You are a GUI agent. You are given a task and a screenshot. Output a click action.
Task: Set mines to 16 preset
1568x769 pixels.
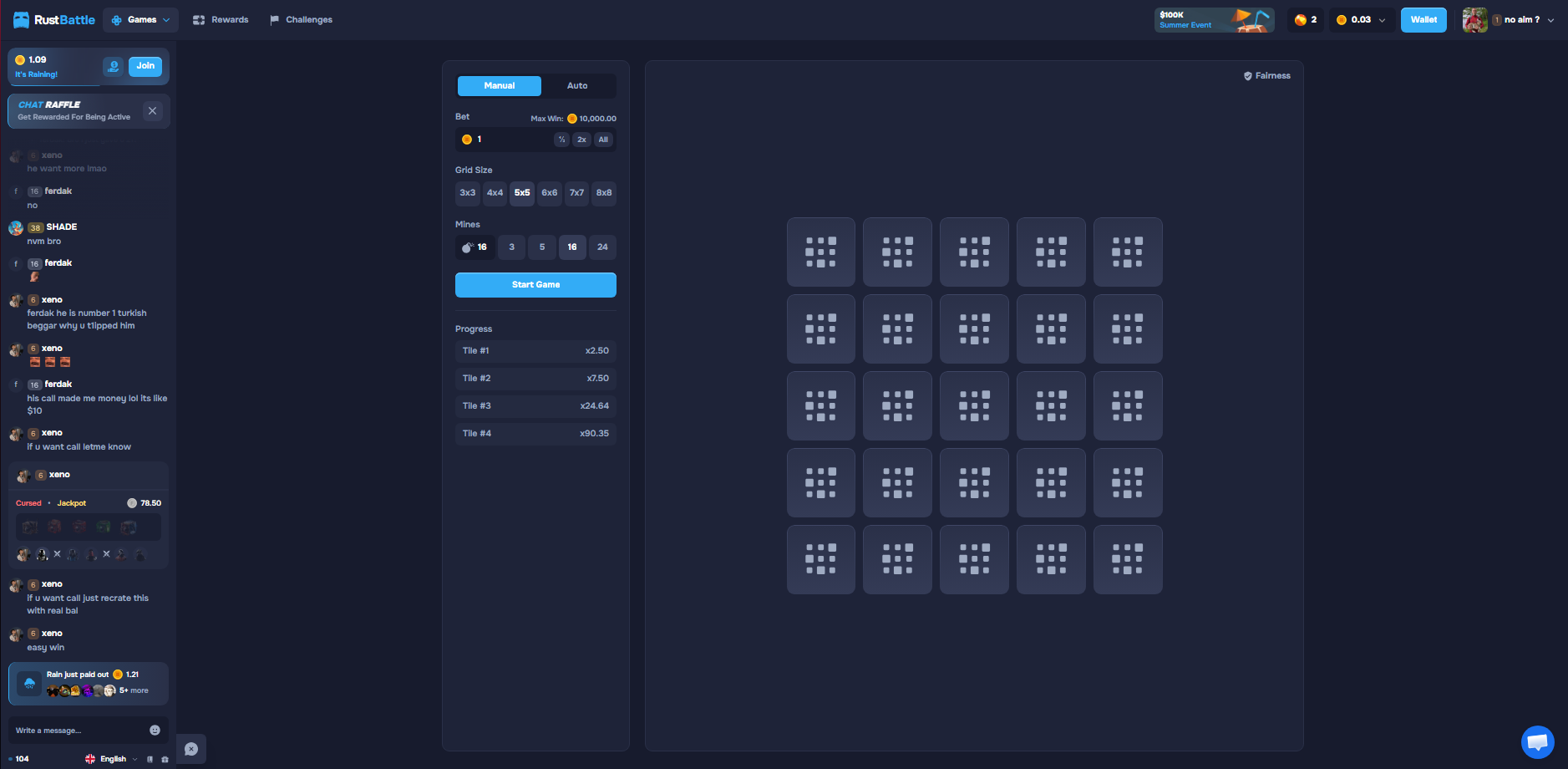pos(572,247)
